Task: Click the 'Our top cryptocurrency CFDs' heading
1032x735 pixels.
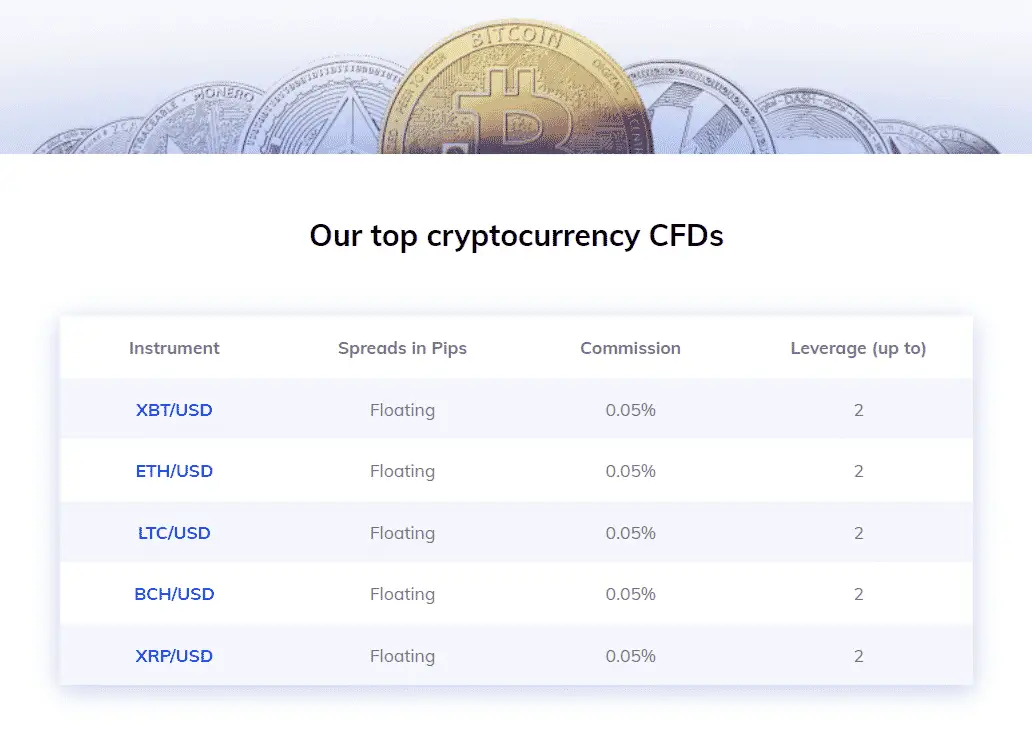Action: click(x=517, y=236)
